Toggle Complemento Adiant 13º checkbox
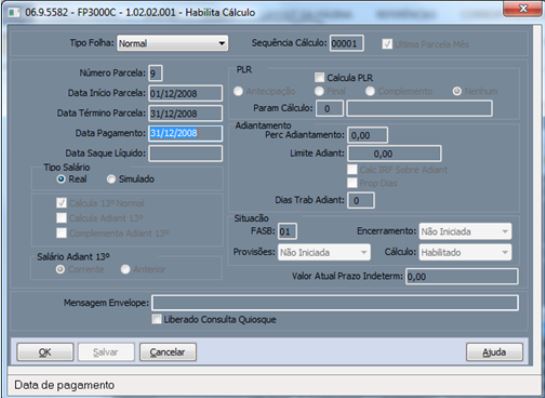The image size is (545, 398). 62,233
